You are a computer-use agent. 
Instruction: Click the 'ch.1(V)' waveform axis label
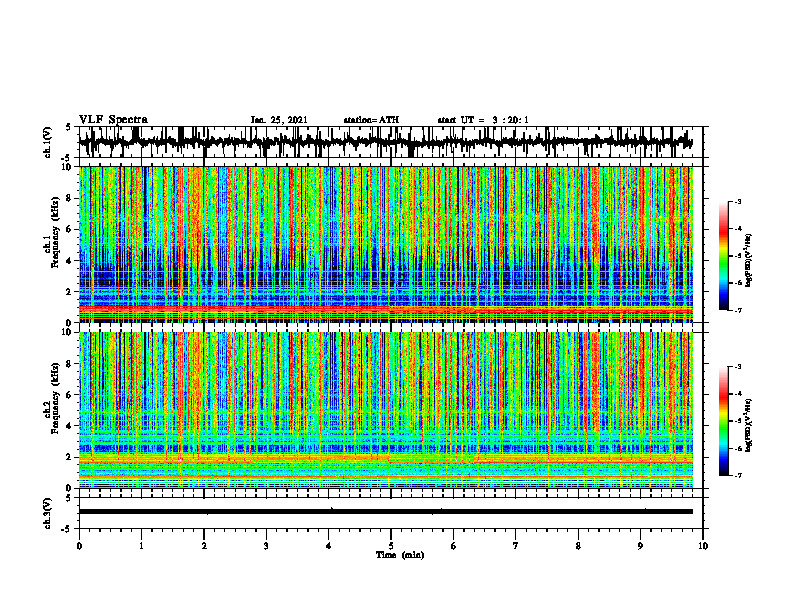(x=48, y=142)
